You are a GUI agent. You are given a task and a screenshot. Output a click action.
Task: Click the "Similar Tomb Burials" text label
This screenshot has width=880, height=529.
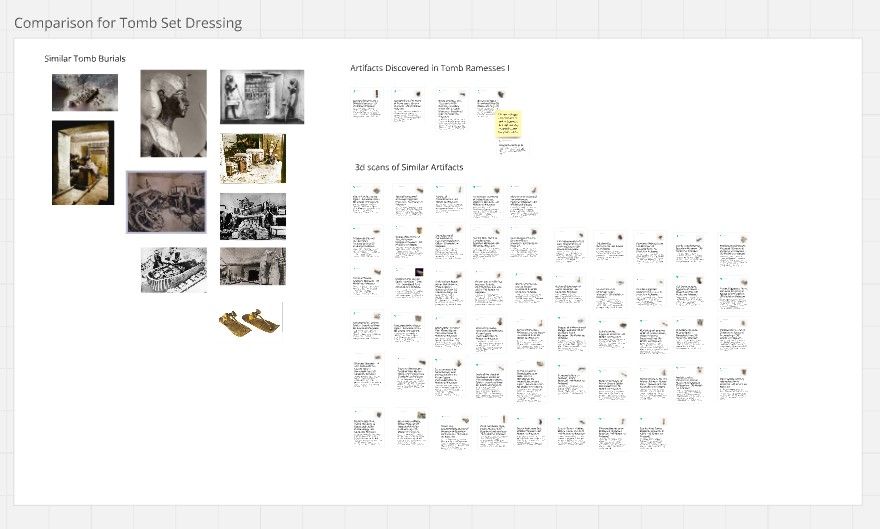click(x=85, y=58)
